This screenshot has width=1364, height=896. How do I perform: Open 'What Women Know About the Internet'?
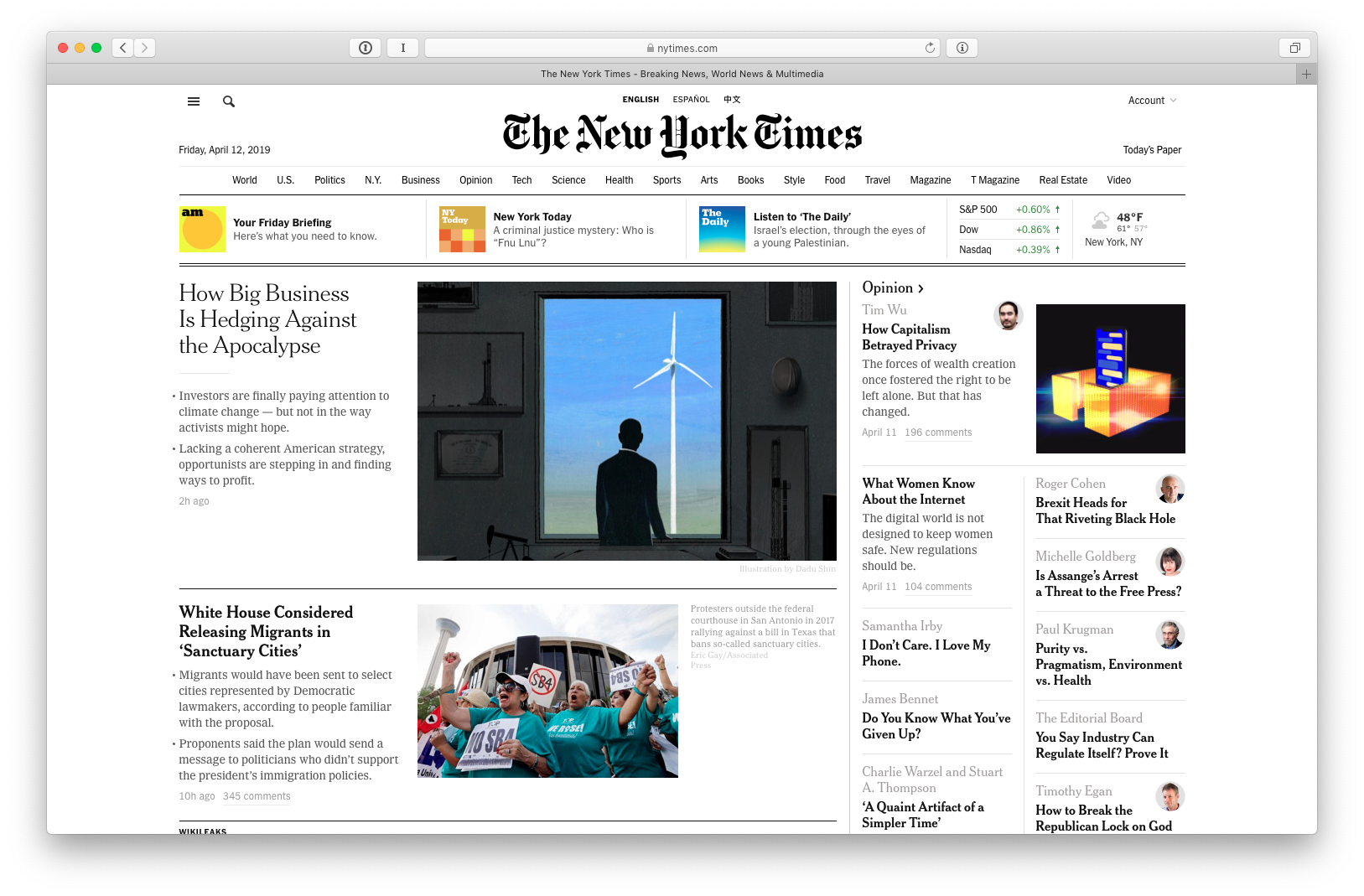pos(918,491)
